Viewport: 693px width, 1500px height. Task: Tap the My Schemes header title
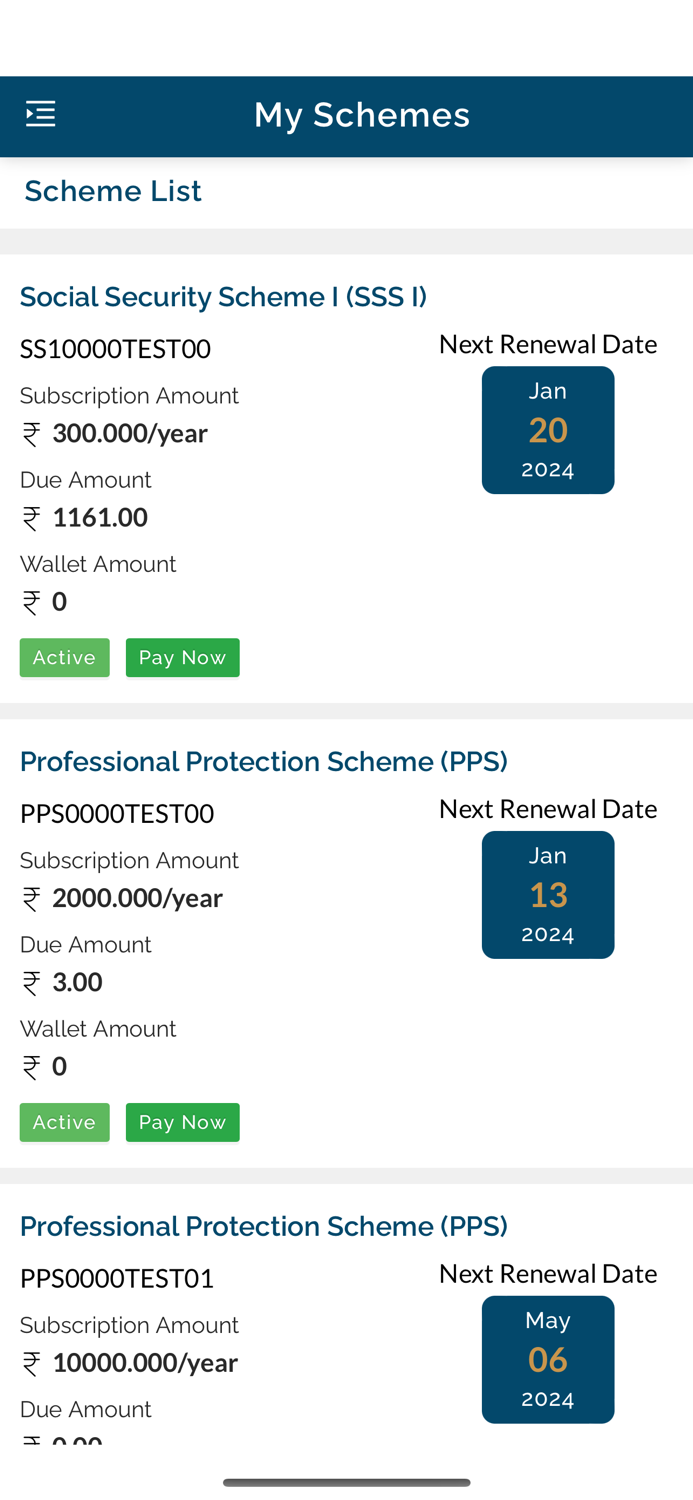[362, 115]
